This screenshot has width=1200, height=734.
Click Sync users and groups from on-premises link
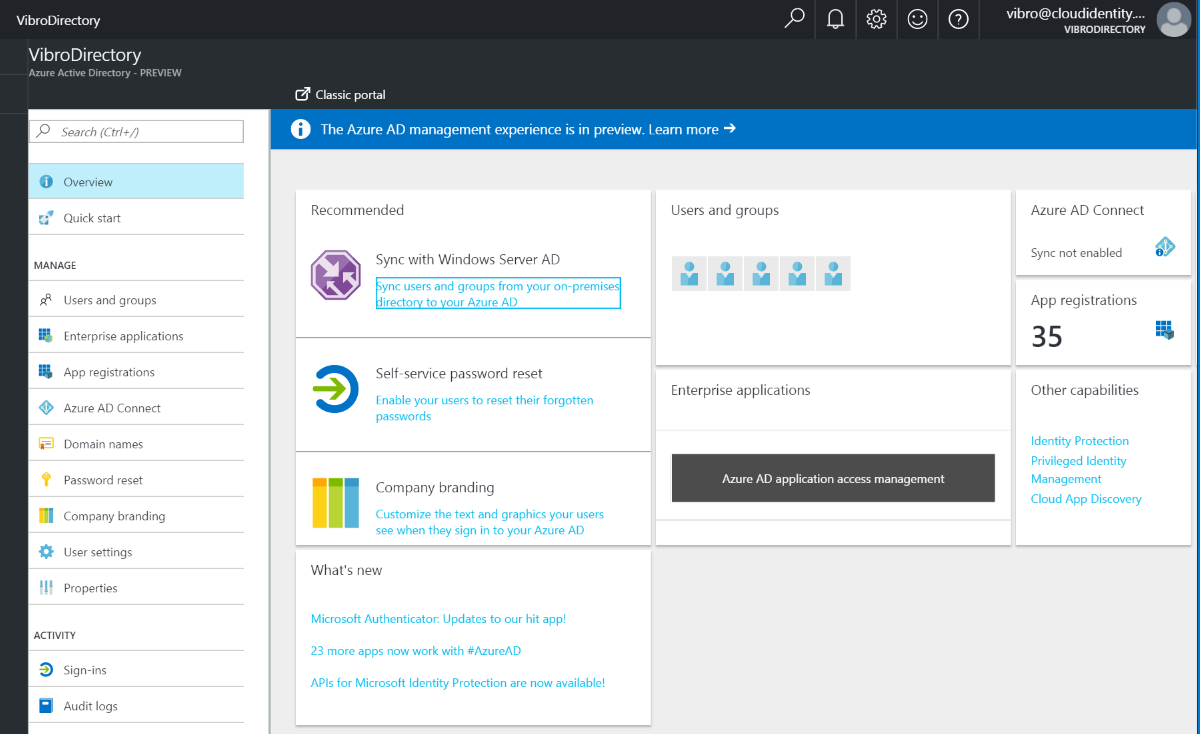[x=498, y=293]
